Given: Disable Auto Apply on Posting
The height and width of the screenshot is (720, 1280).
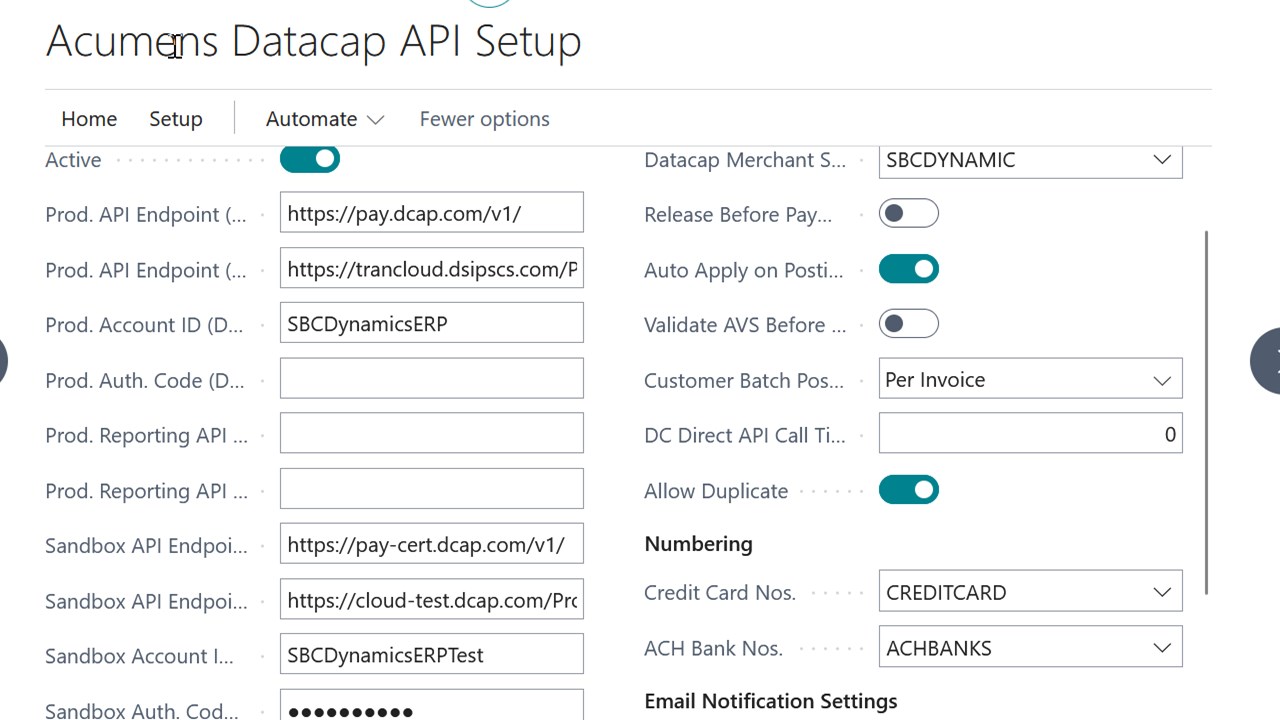Looking at the screenshot, I should [908, 268].
